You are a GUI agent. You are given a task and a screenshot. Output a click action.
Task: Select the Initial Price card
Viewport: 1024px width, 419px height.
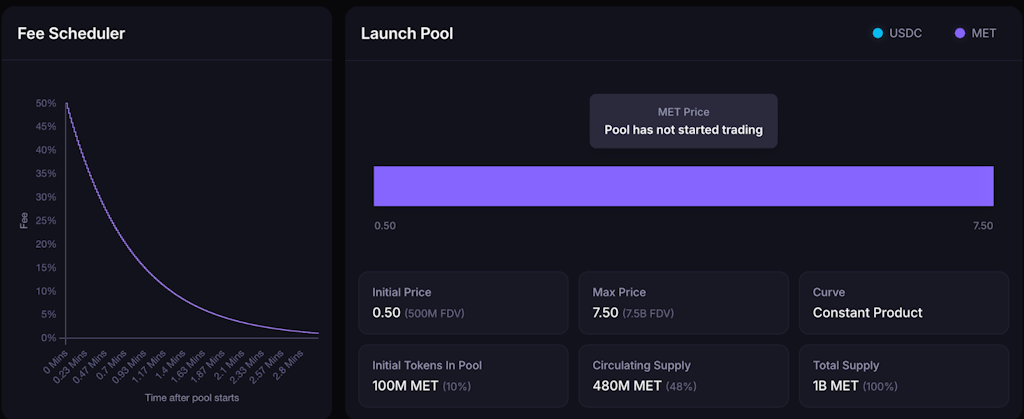point(463,302)
